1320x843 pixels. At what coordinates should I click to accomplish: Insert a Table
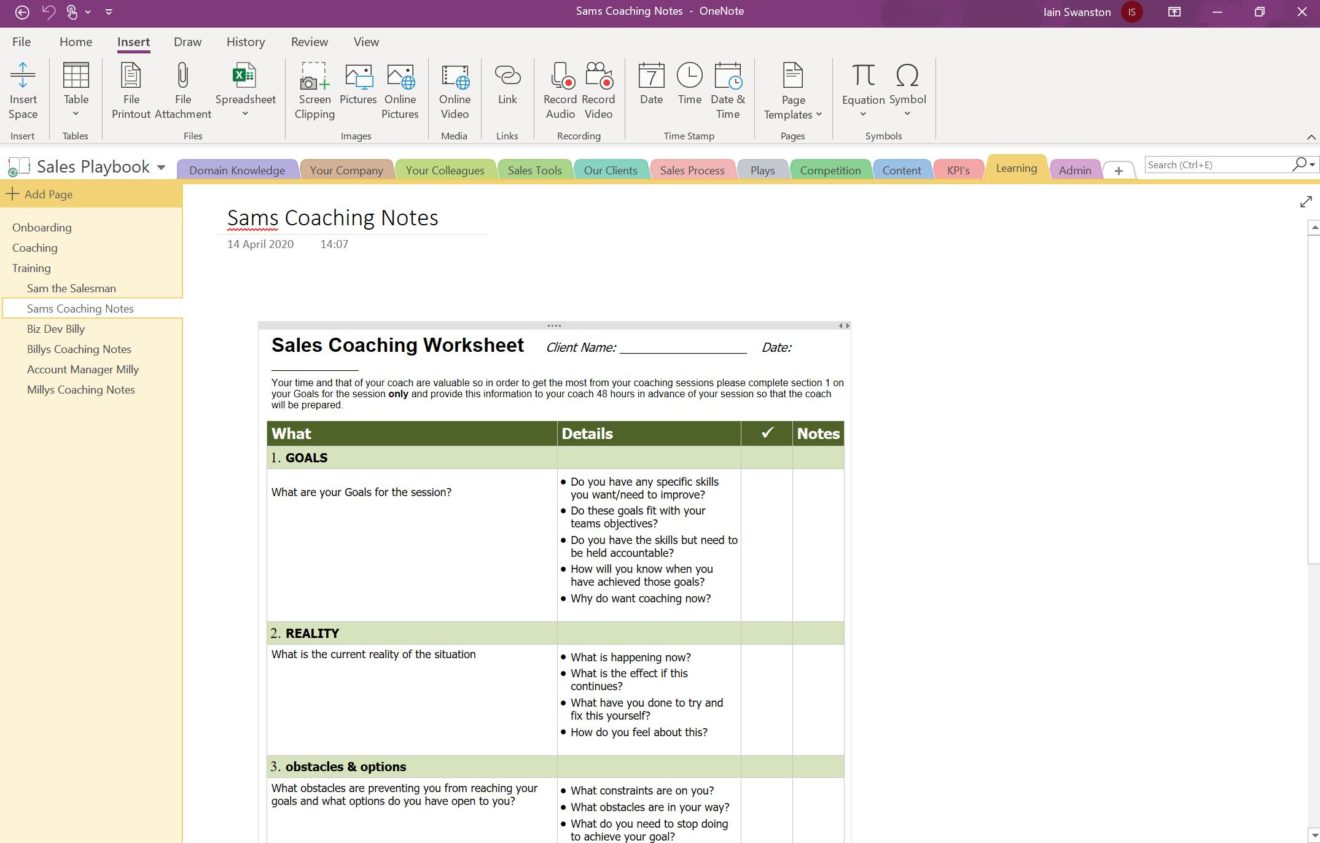coord(76,90)
